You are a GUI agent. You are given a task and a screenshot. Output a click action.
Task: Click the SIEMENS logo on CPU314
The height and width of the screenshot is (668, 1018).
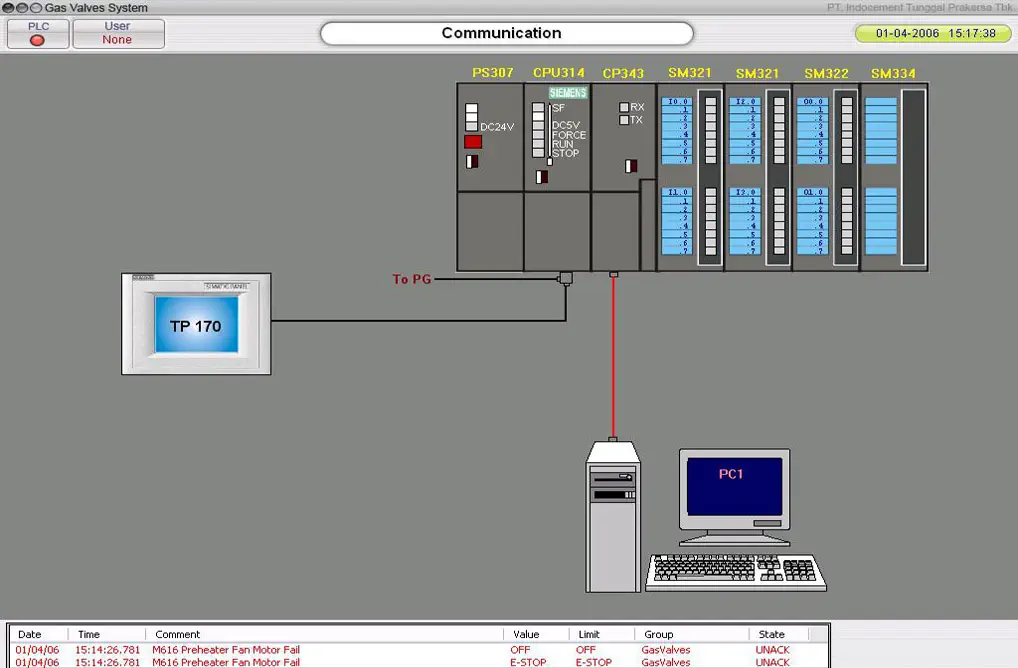[568, 93]
